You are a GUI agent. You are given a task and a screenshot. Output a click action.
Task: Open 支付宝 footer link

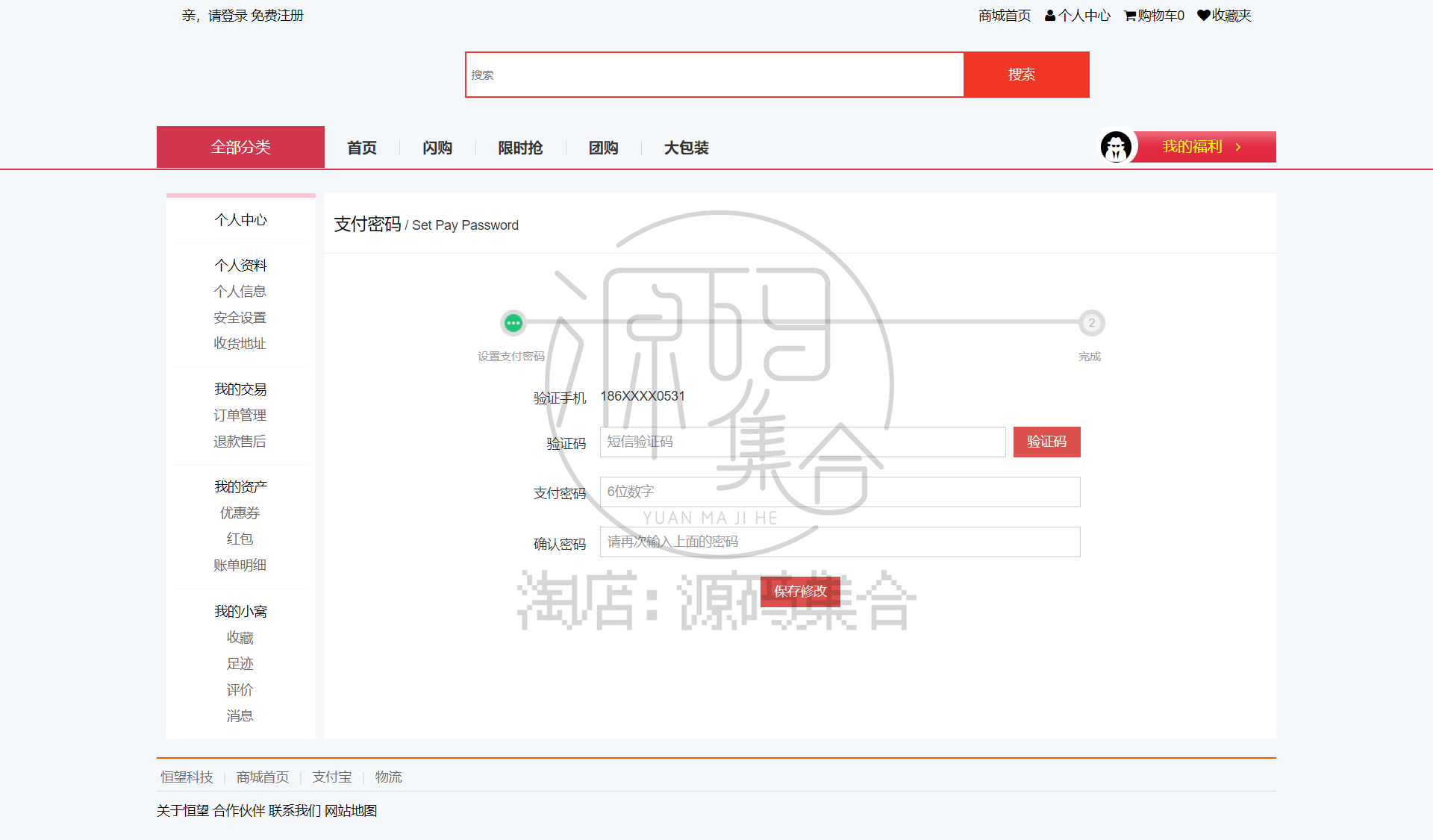332,777
